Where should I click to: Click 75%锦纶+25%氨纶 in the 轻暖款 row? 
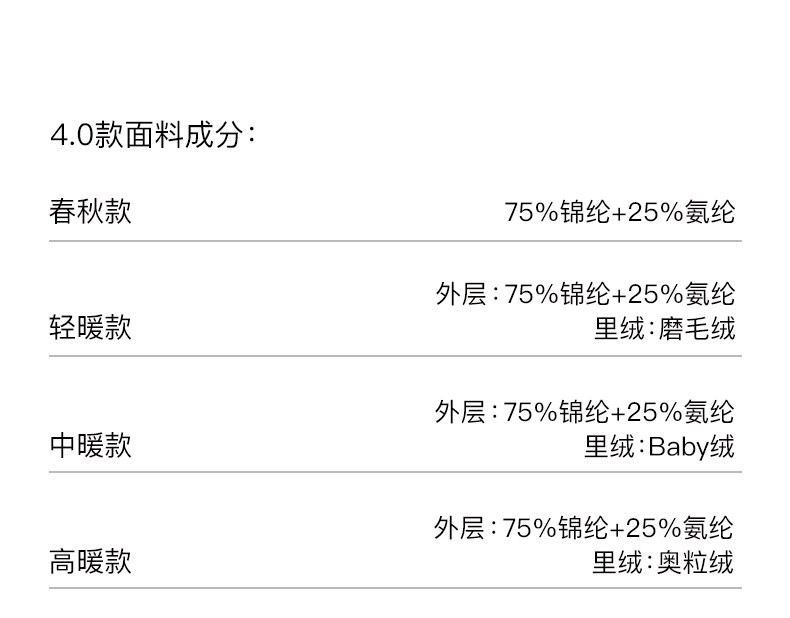coord(619,294)
